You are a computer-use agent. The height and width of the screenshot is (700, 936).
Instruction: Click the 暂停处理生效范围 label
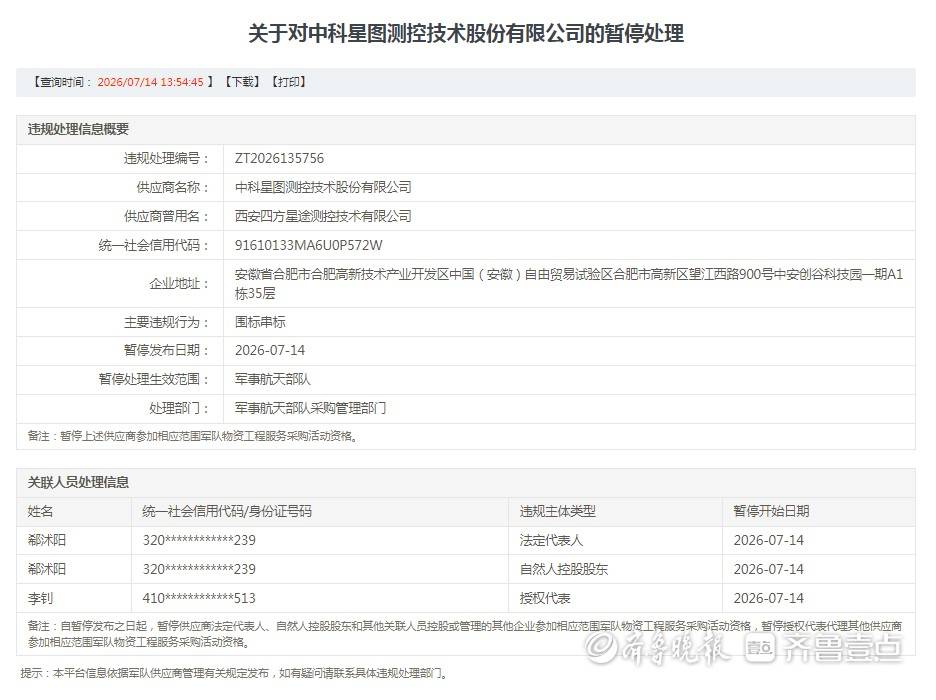pos(155,379)
